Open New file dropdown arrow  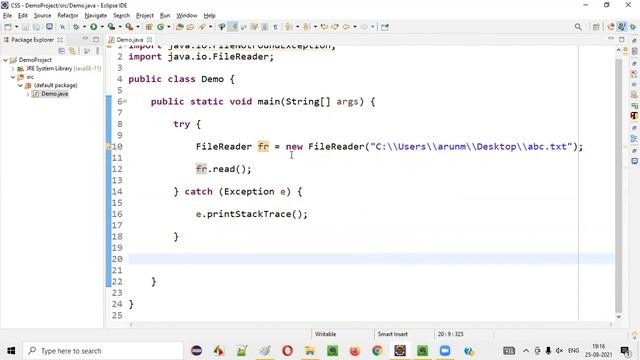[17, 27]
